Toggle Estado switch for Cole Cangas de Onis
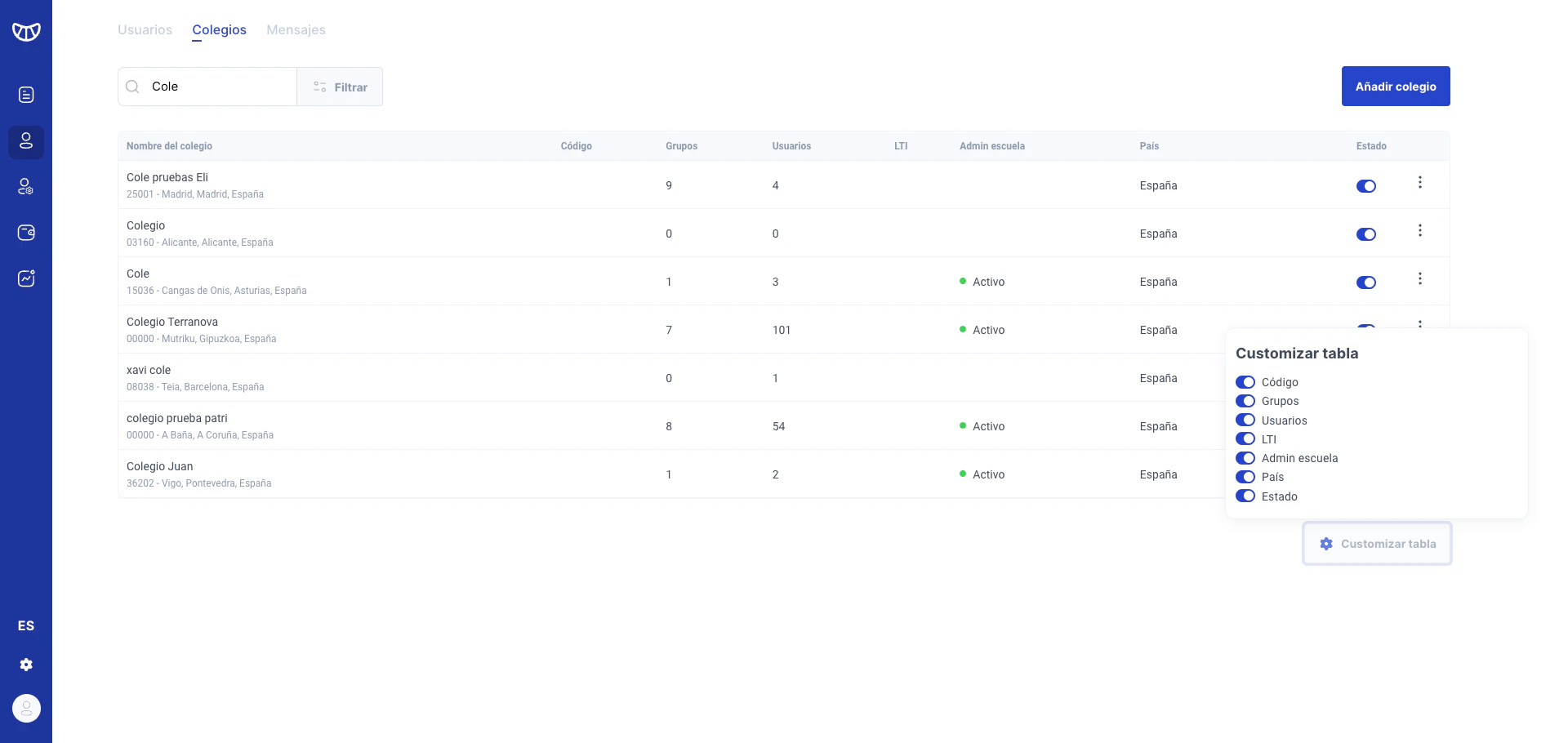Image resolution: width=1568 pixels, height=743 pixels. tap(1366, 283)
